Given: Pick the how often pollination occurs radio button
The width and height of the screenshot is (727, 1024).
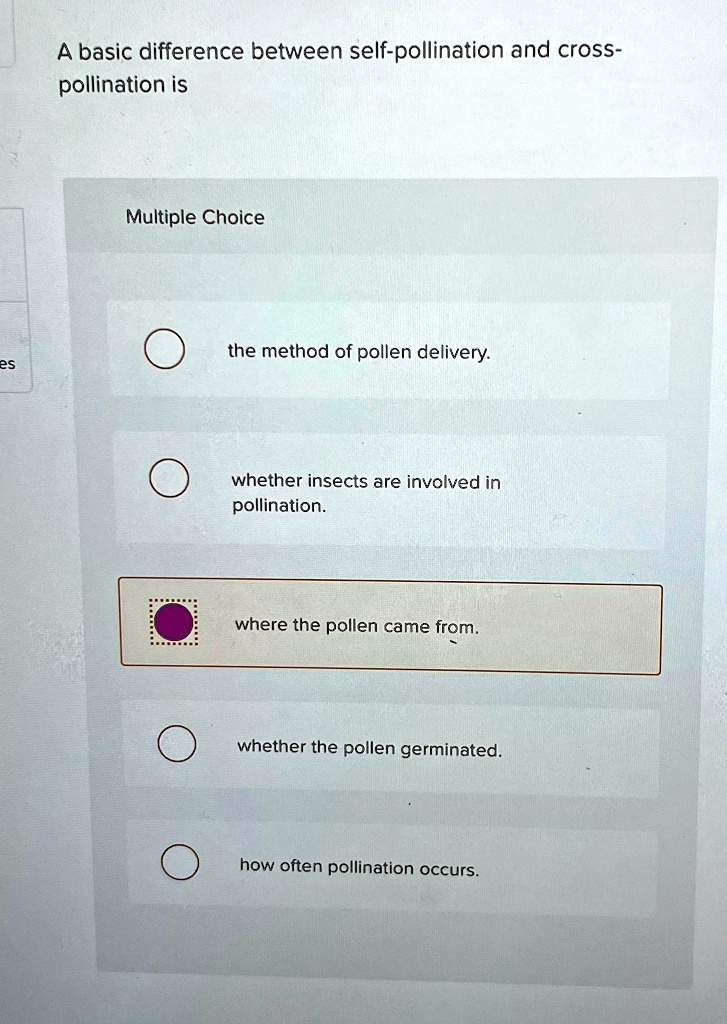Looking at the screenshot, I should [179, 863].
